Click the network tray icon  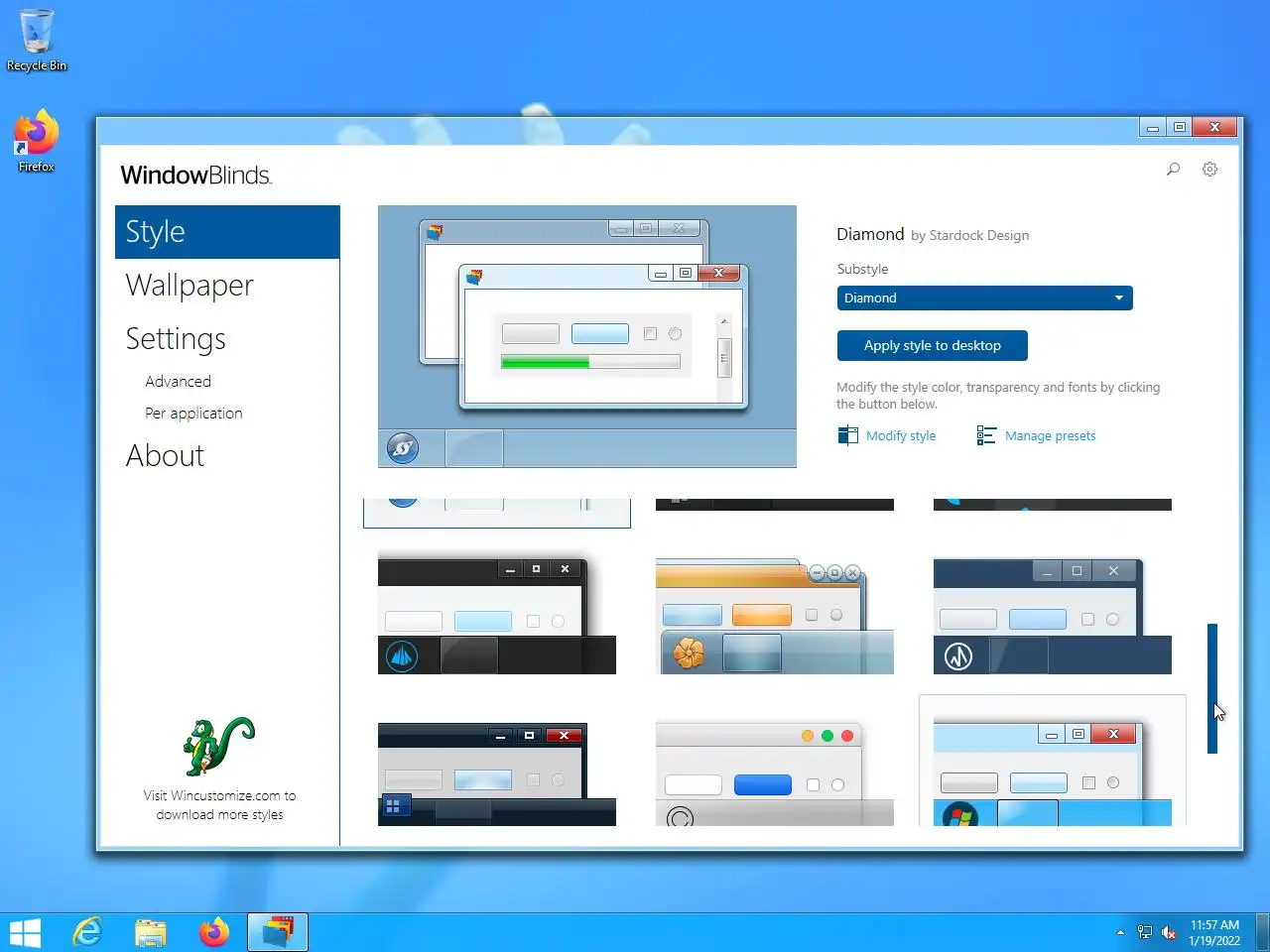tap(1145, 932)
